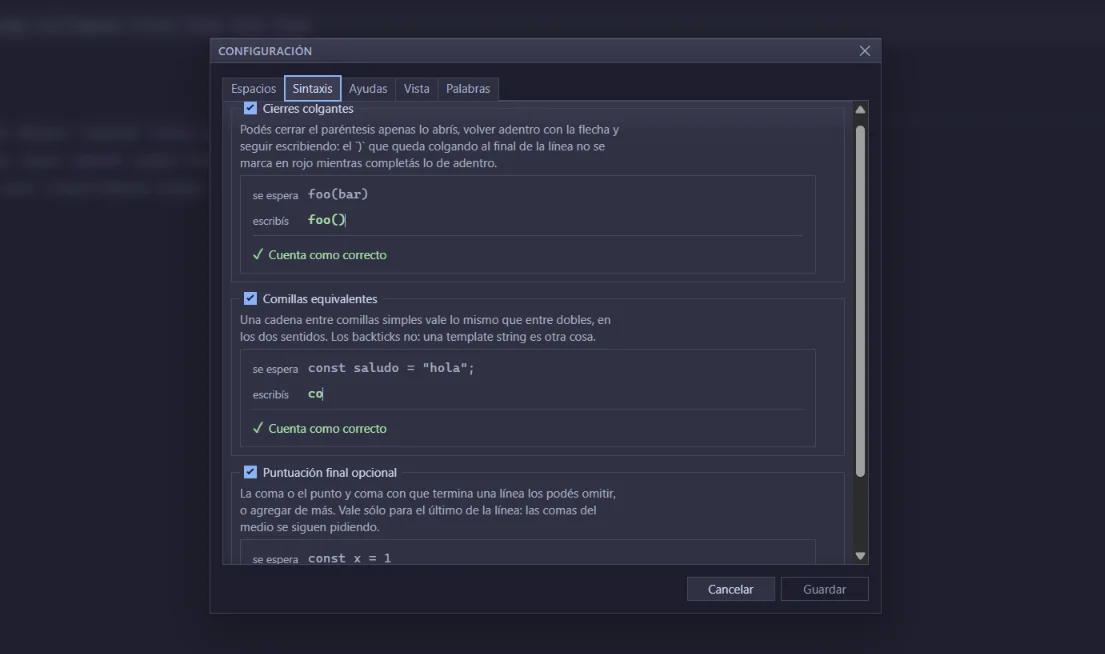Uncheck the Cierres colgantes checkbox
Screen dimensions: 1105x654
tap(250, 108)
